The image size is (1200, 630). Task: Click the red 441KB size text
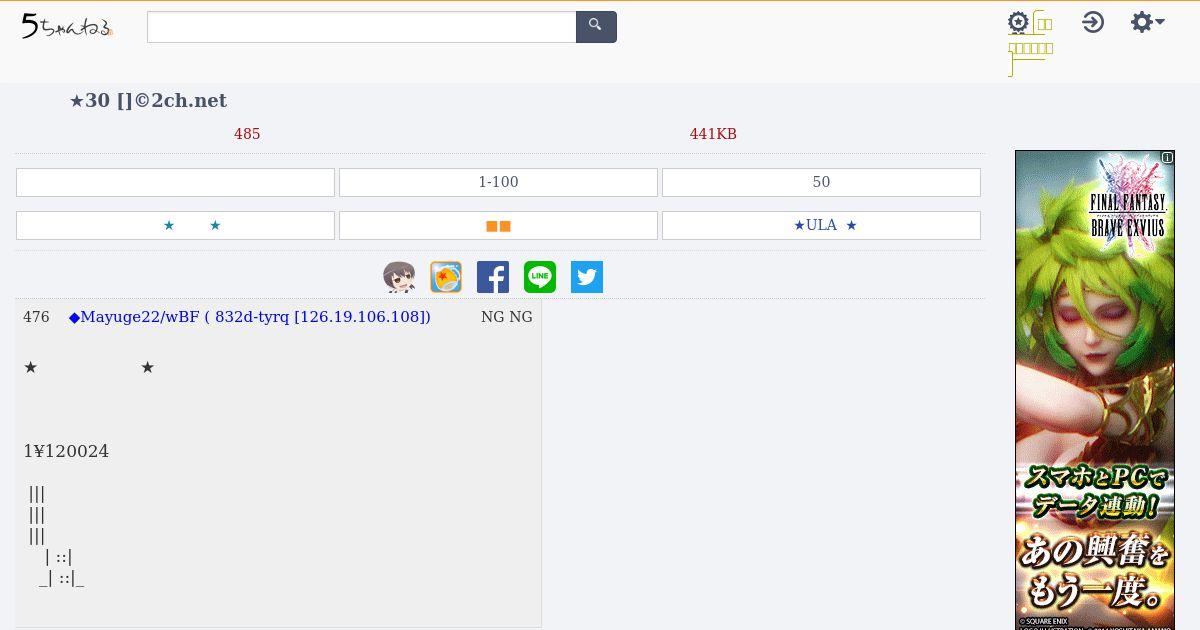pyautogui.click(x=713, y=134)
